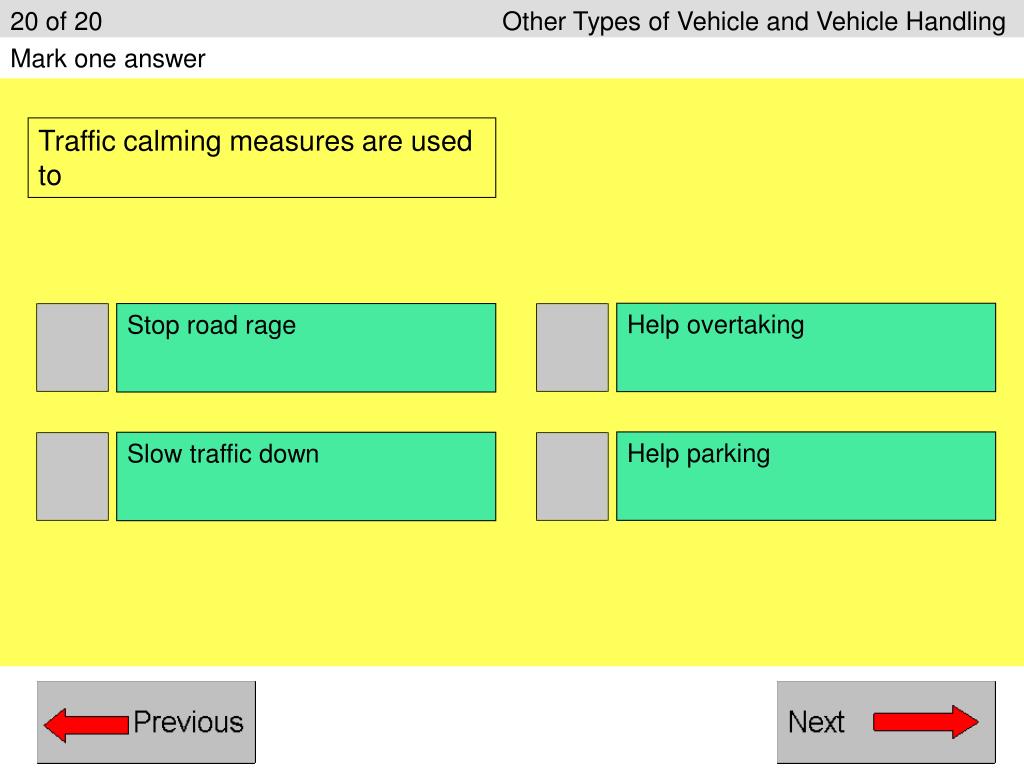The image size is (1024, 768).
Task: Click the Other Types of Vehicle heading
Action: point(754,22)
